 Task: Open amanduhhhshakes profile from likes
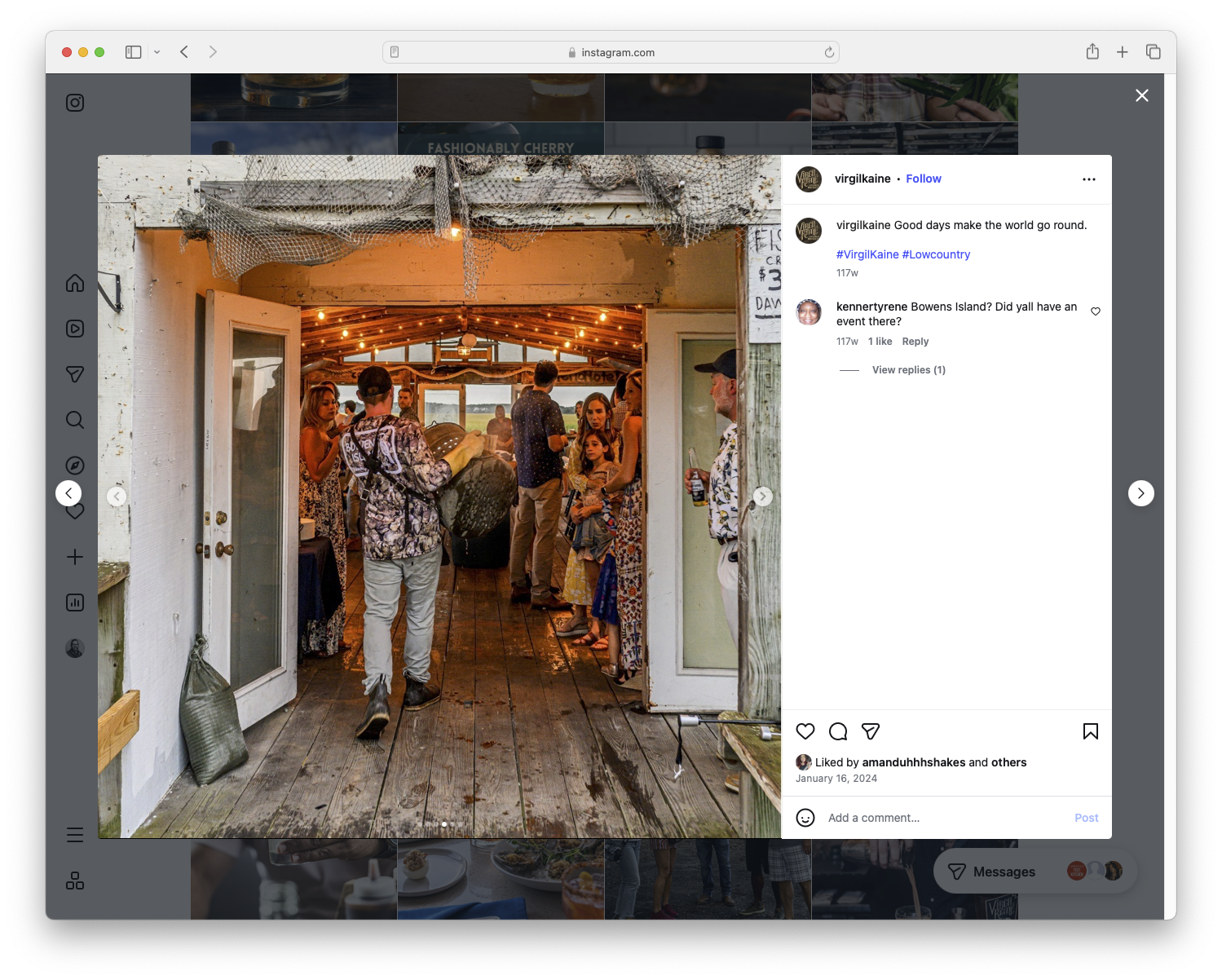(914, 762)
